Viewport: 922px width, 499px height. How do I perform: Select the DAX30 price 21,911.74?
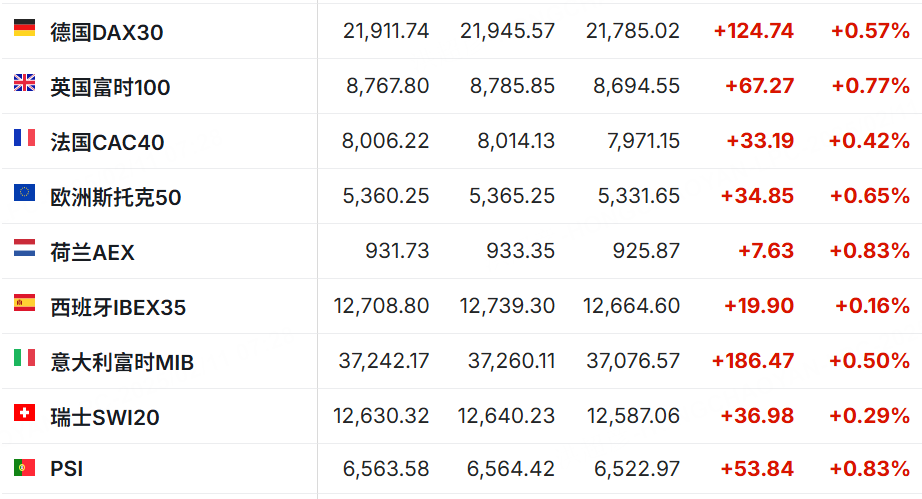tap(386, 31)
